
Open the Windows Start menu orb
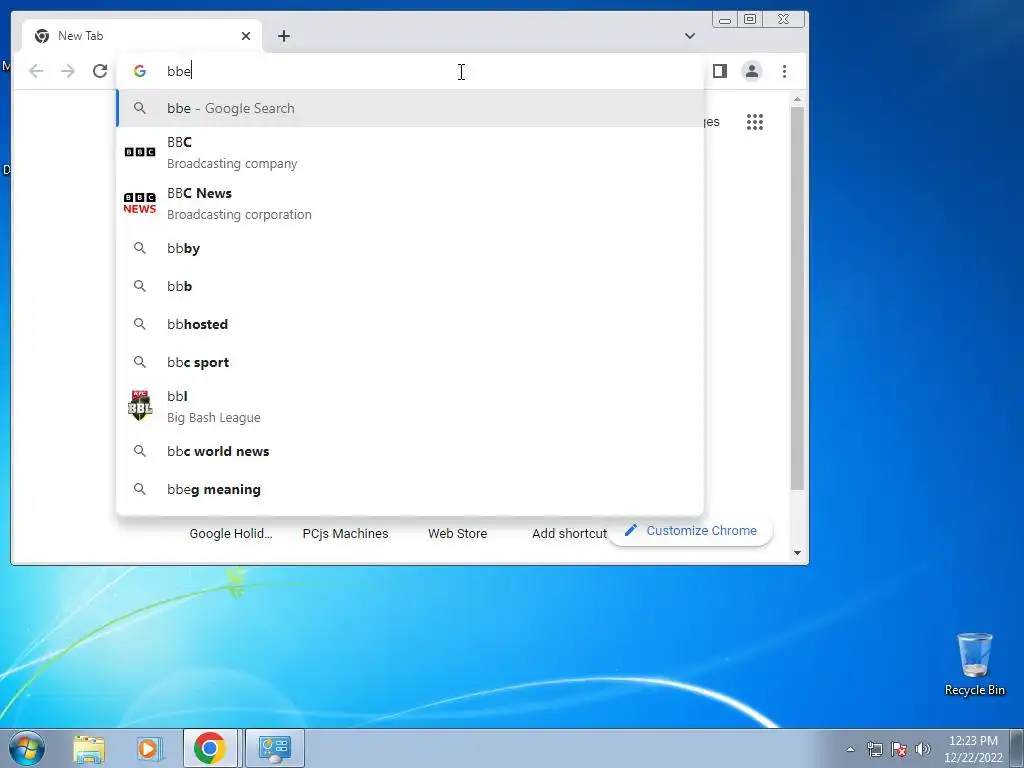tap(27, 748)
